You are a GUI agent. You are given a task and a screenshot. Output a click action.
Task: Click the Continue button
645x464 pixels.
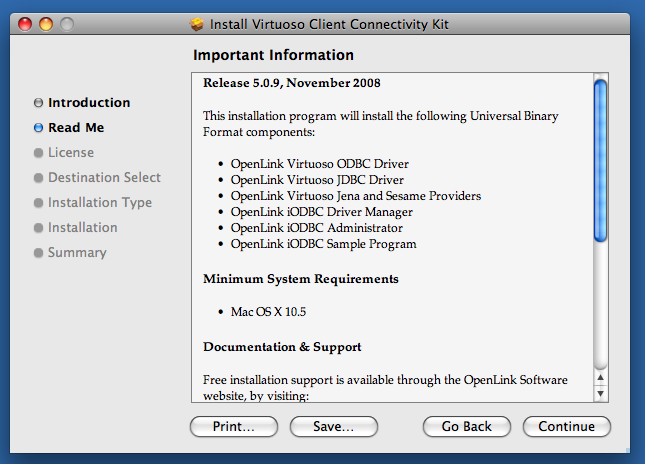[566, 427]
